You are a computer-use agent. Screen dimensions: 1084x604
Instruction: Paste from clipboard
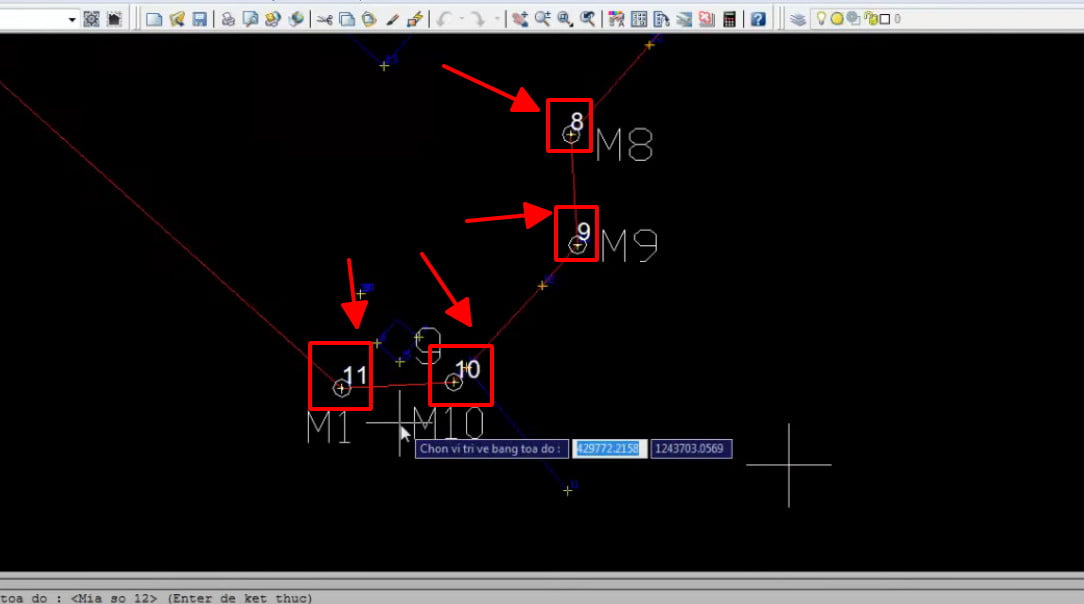pos(369,19)
